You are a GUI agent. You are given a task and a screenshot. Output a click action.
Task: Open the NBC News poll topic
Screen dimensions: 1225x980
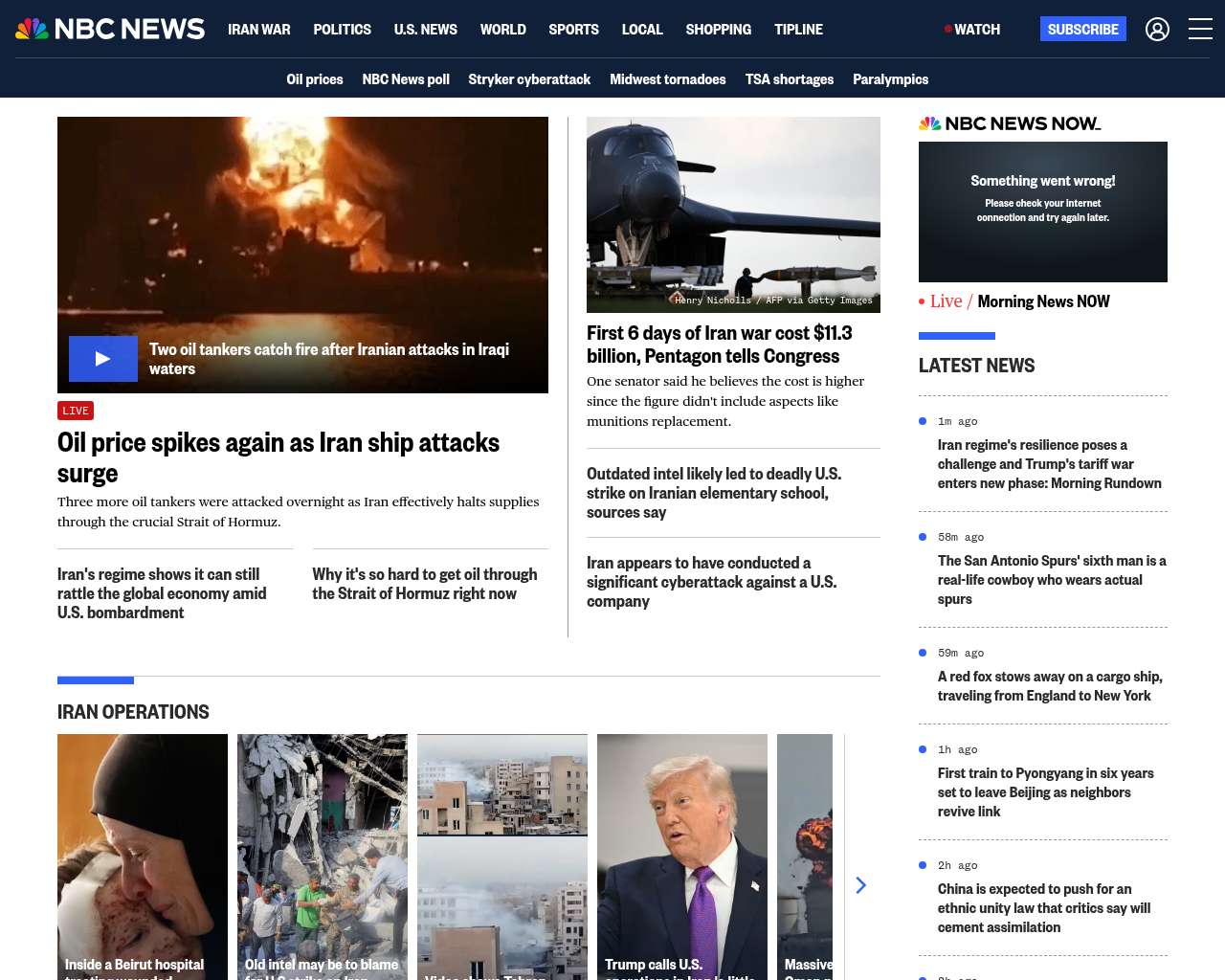point(406,79)
